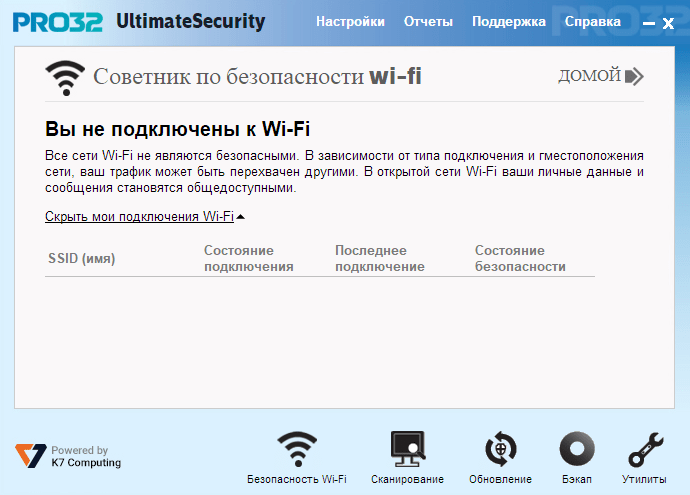Click the PRO32 logo in header

coord(58,22)
